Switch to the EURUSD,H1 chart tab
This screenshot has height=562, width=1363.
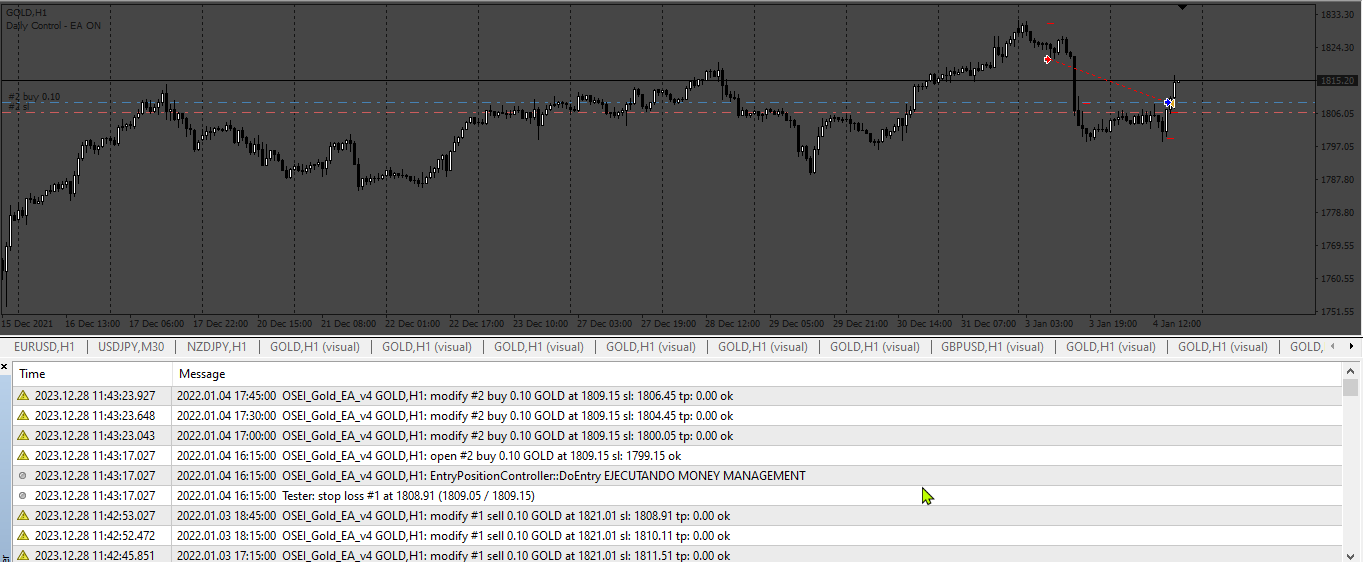(x=44, y=347)
